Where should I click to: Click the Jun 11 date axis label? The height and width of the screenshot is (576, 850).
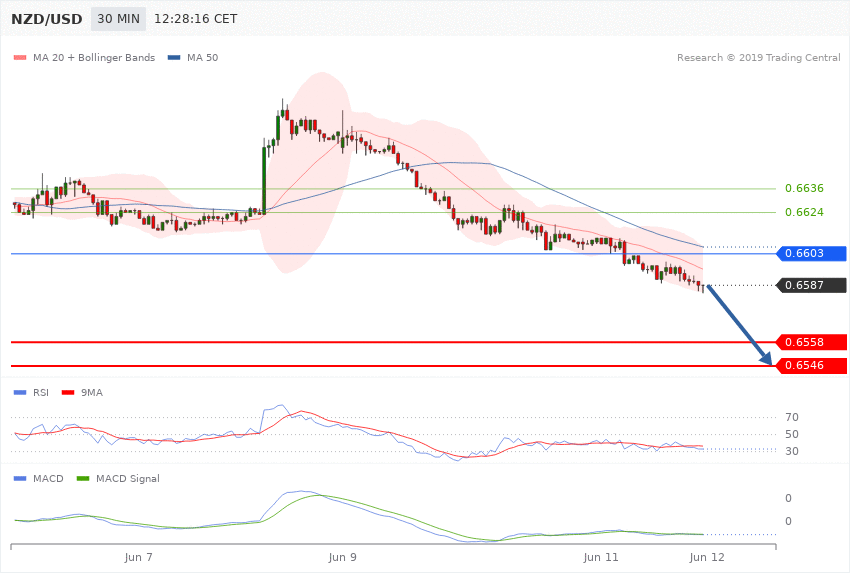tap(601, 557)
